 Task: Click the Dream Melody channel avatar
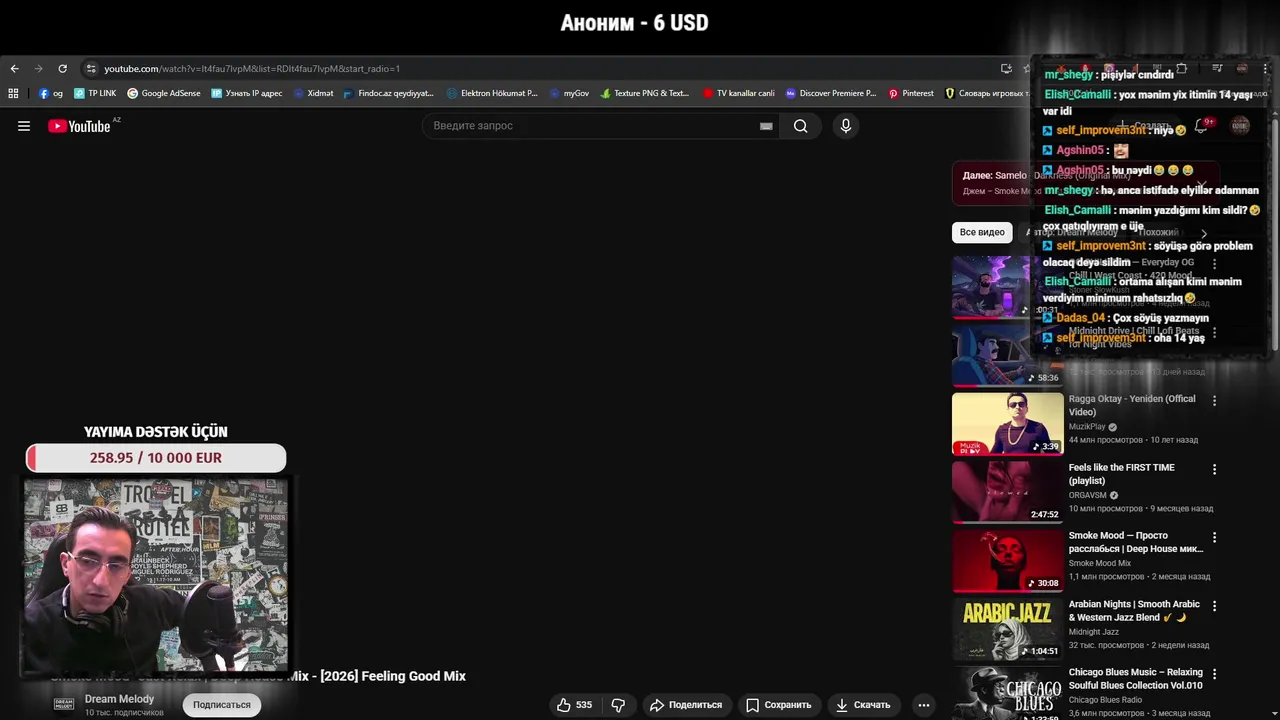64,704
